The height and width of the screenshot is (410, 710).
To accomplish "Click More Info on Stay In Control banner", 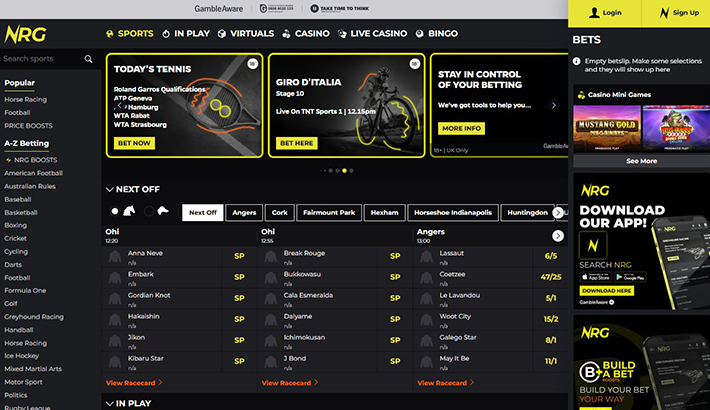I will [461, 128].
